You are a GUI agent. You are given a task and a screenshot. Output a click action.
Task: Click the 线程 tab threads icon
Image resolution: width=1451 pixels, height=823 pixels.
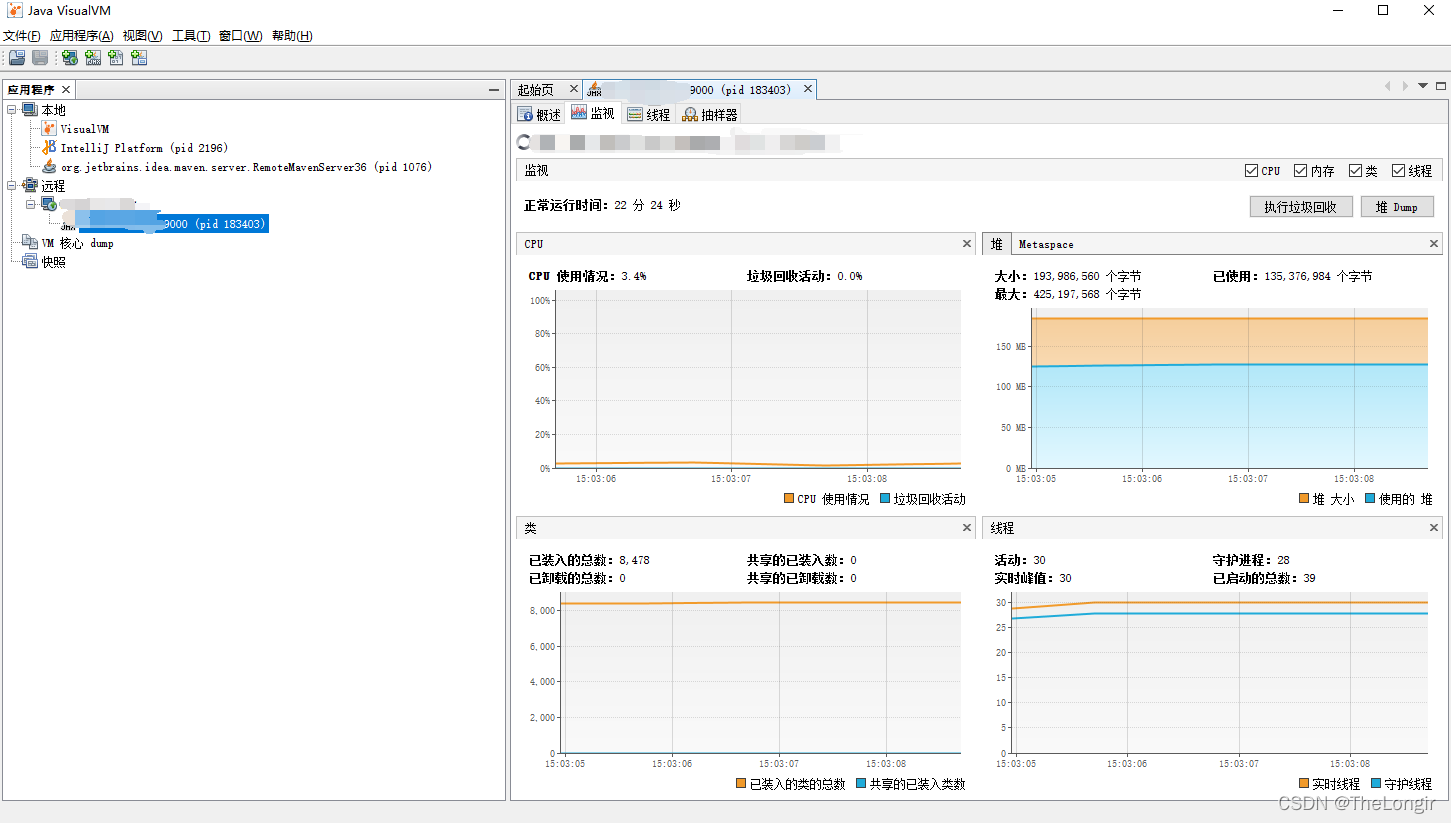click(x=634, y=115)
